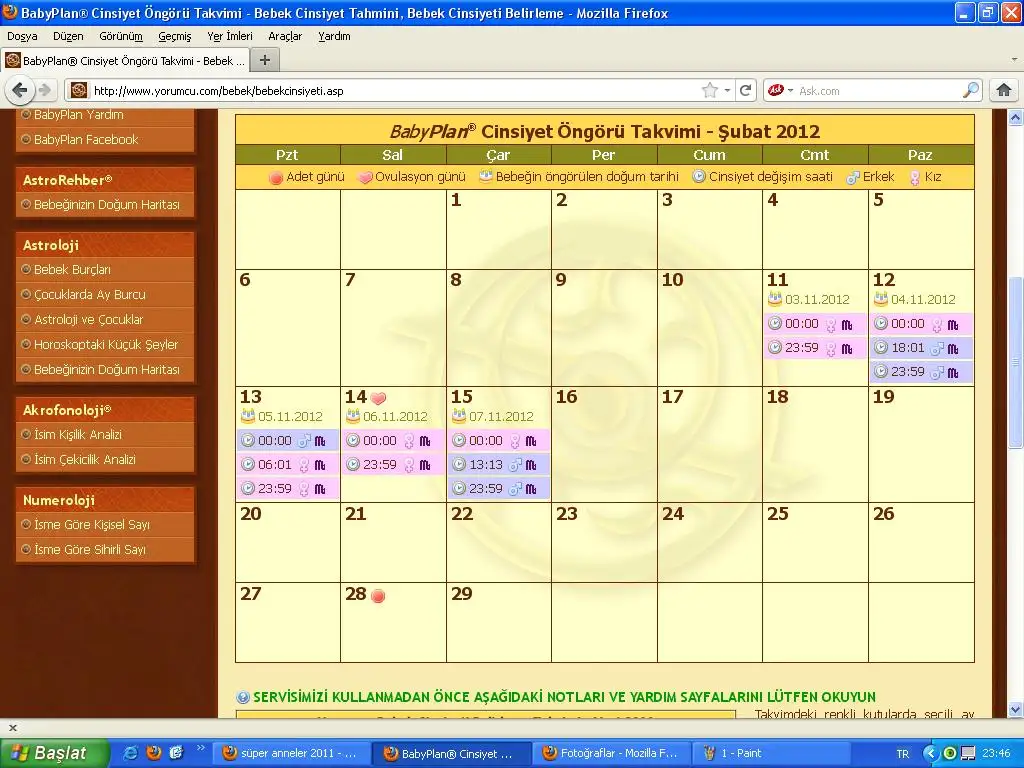Click the Erkek legend male symbol icon
Screen dimensions: 1024x768
click(852, 177)
